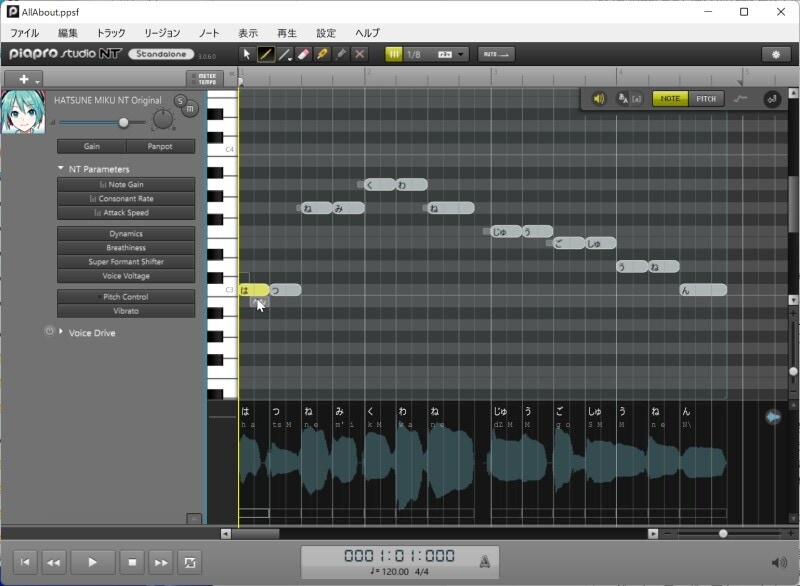800x586 pixels.
Task: Open the 1/8 quantize dropdown
Action: click(461, 54)
